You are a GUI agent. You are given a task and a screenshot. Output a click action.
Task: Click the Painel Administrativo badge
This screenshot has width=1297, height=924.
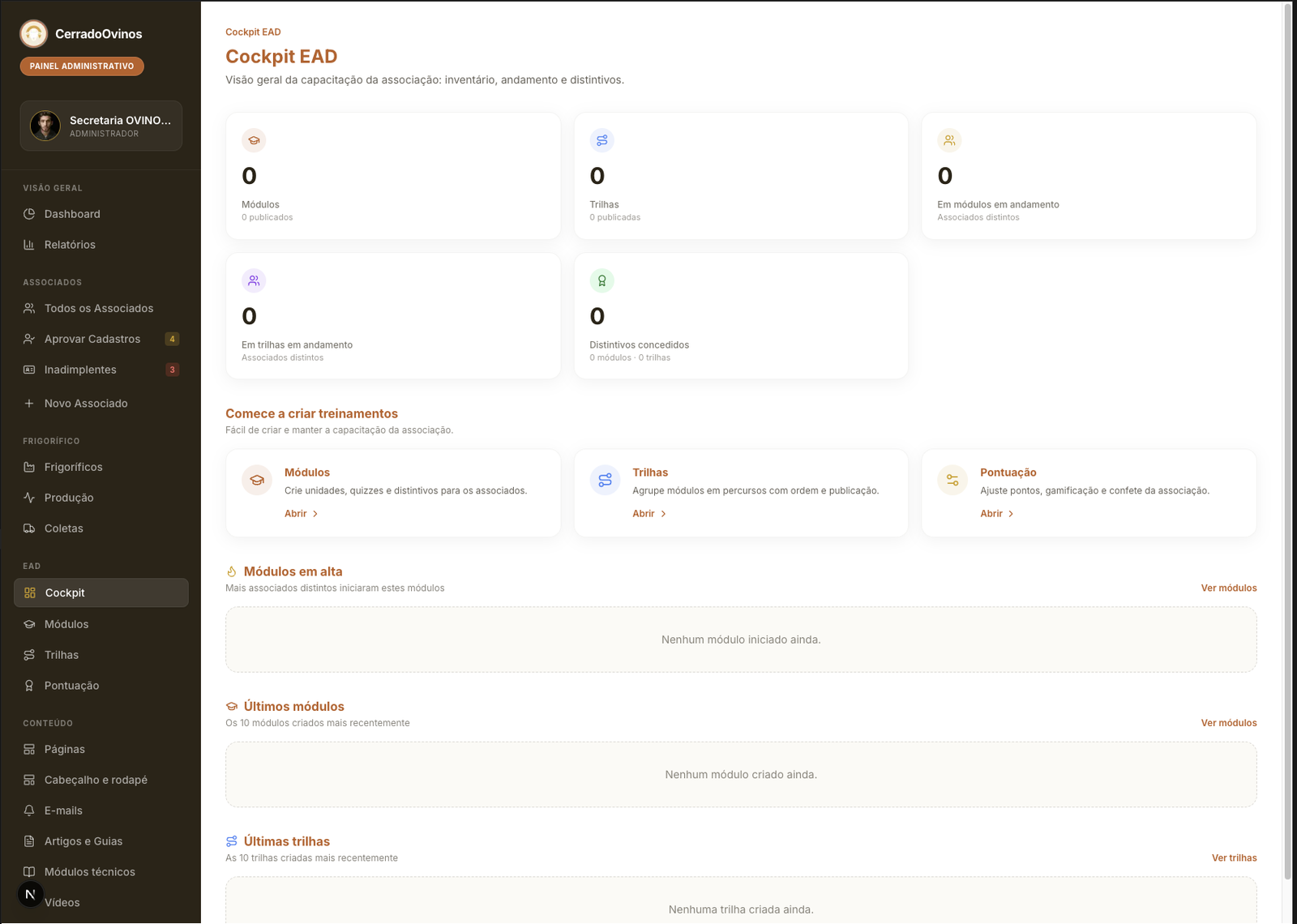(x=82, y=66)
